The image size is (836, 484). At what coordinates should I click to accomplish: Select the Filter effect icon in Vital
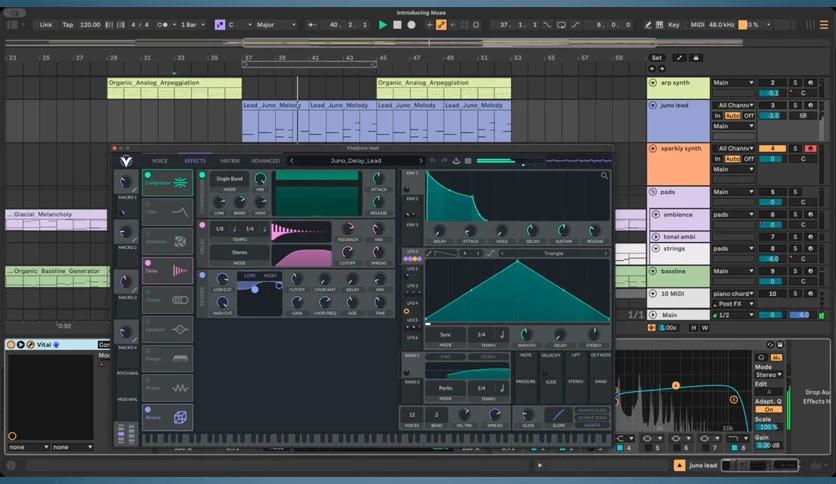[180, 212]
